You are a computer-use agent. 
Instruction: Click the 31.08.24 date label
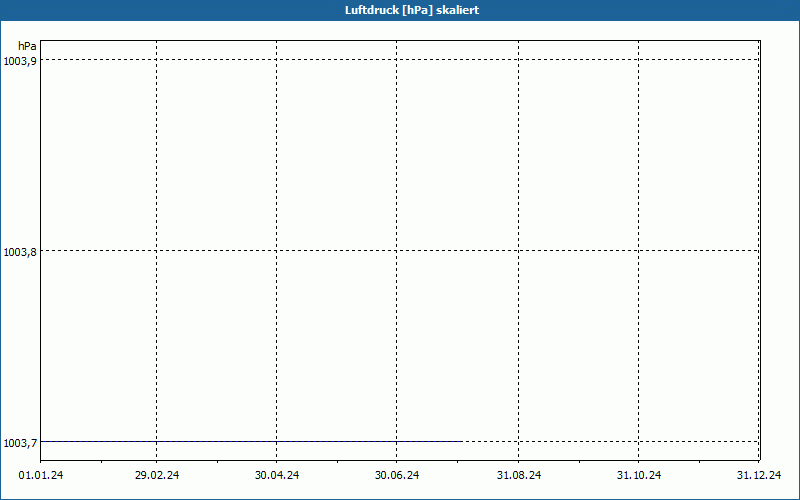click(519, 475)
